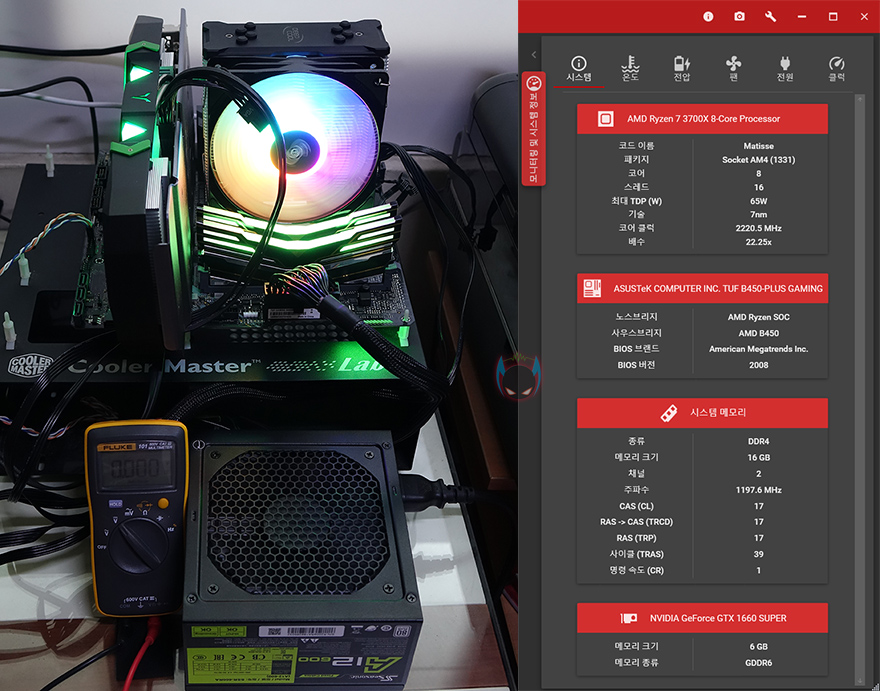The height and width of the screenshot is (691, 880).
Task: Click the 명령 속도 (CR) label
Action: [636, 570]
